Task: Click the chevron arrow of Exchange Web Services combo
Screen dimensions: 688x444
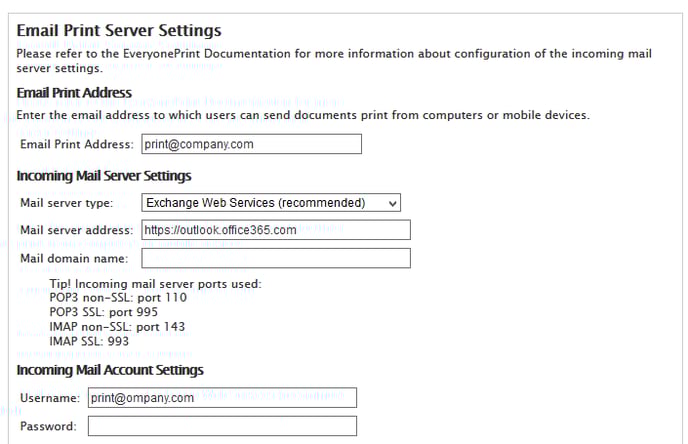Action: click(x=392, y=204)
